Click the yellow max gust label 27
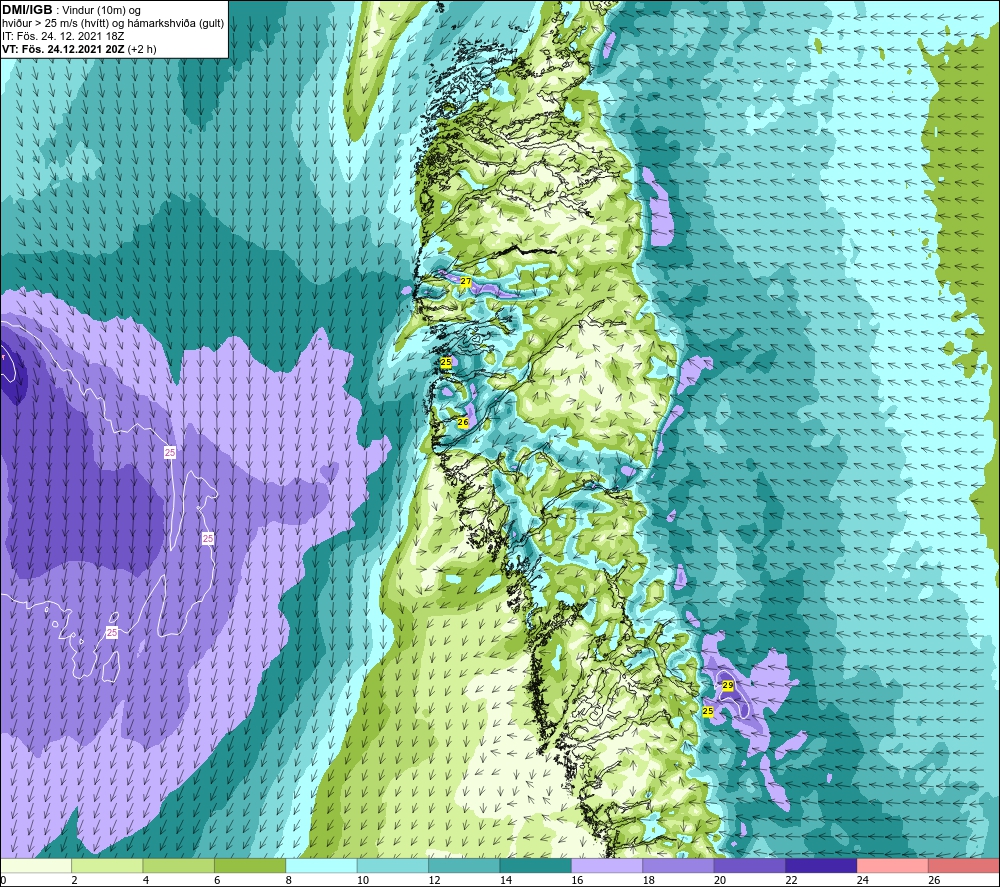This screenshot has width=1000, height=887. tap(466, 281)
